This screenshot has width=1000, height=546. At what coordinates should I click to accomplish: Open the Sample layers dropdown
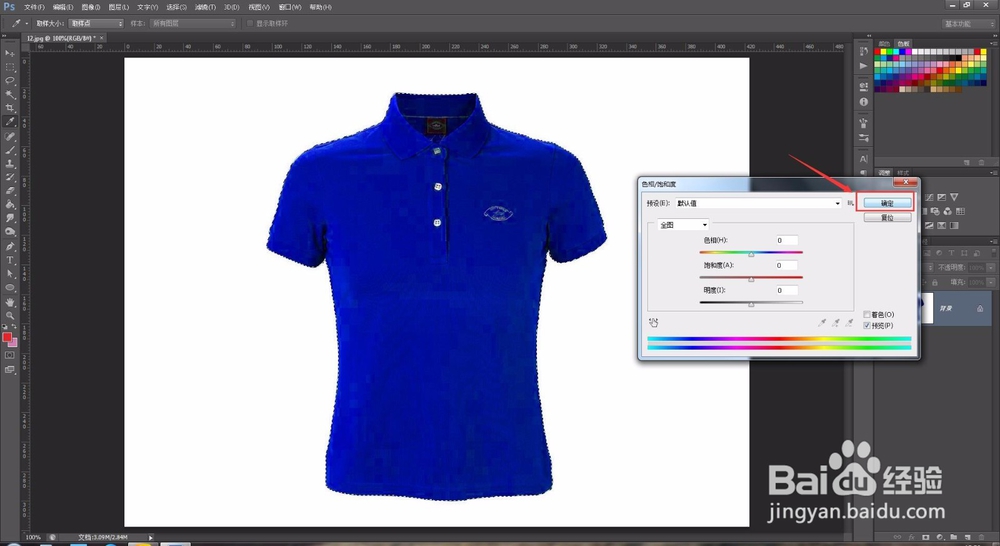pyautogui.click(x=193, y=23)
